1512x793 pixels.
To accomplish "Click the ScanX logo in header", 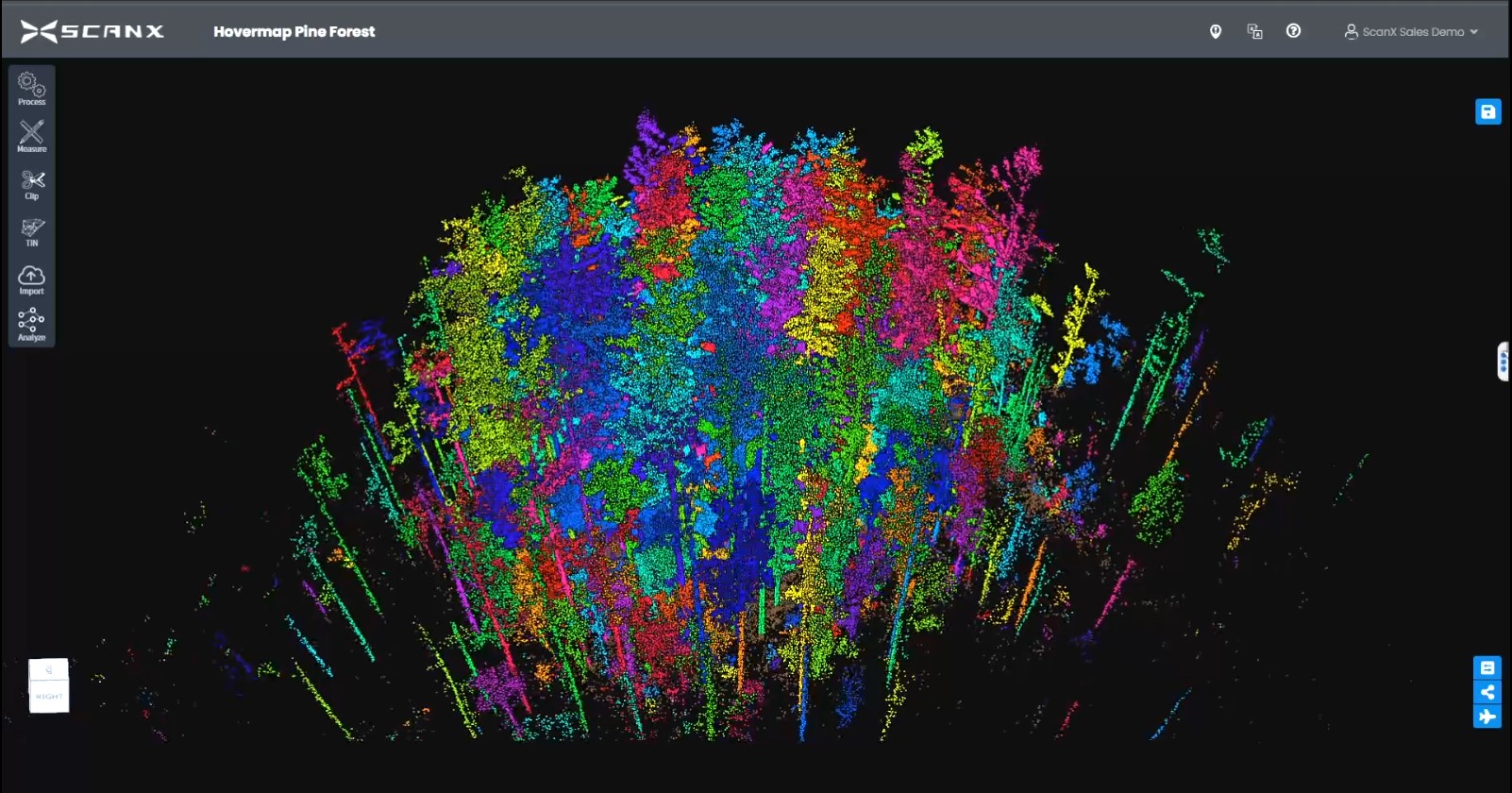I will click(x=92, y=31).
